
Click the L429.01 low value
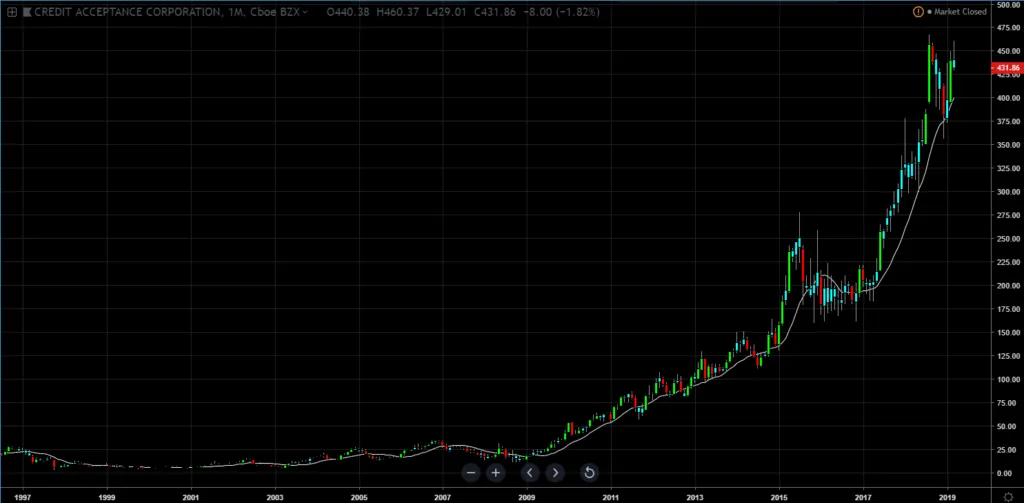point(448,12)
